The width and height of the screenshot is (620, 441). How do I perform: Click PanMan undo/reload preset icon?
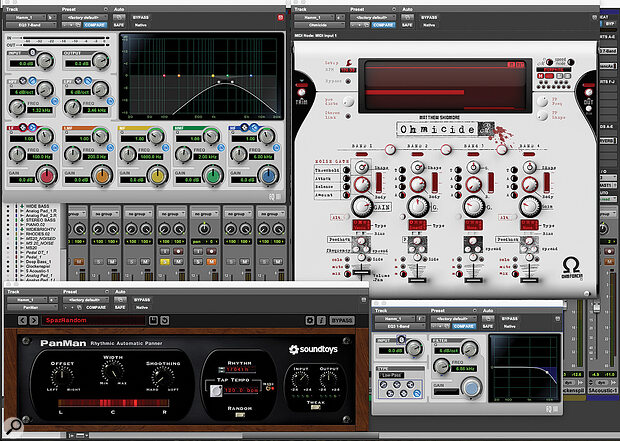[164, 320]
